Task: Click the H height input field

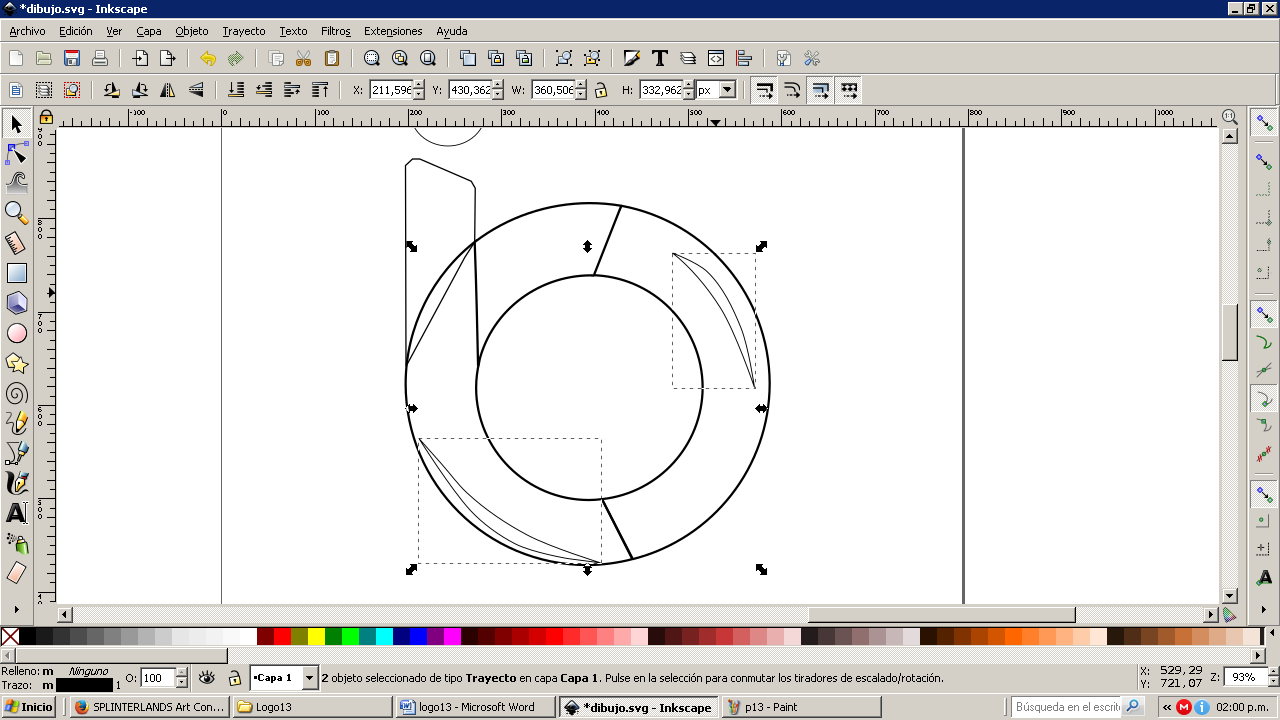Action: click(x=661, y=90)
